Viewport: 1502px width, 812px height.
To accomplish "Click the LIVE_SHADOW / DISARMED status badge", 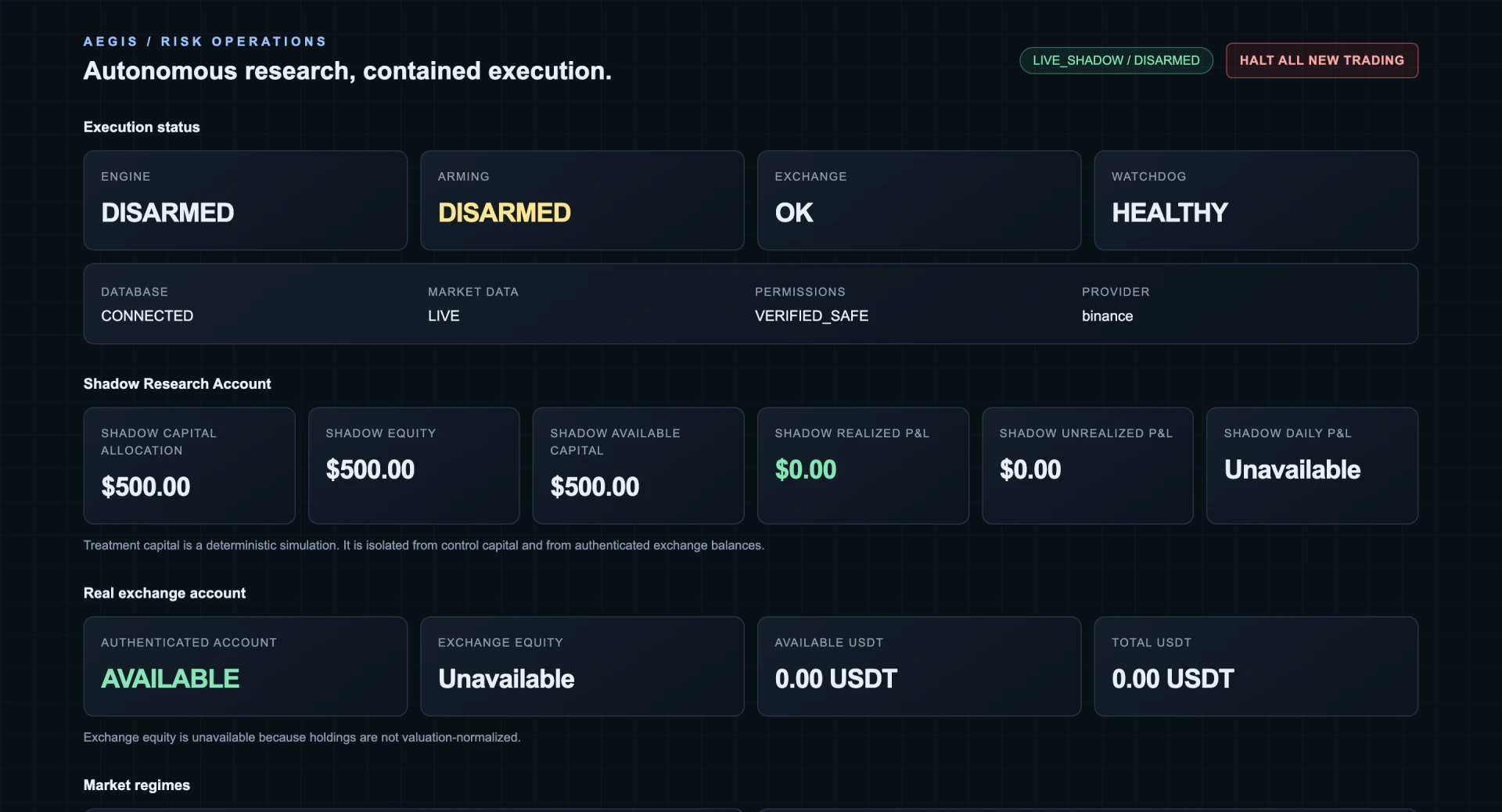I will pos(1116,60).
